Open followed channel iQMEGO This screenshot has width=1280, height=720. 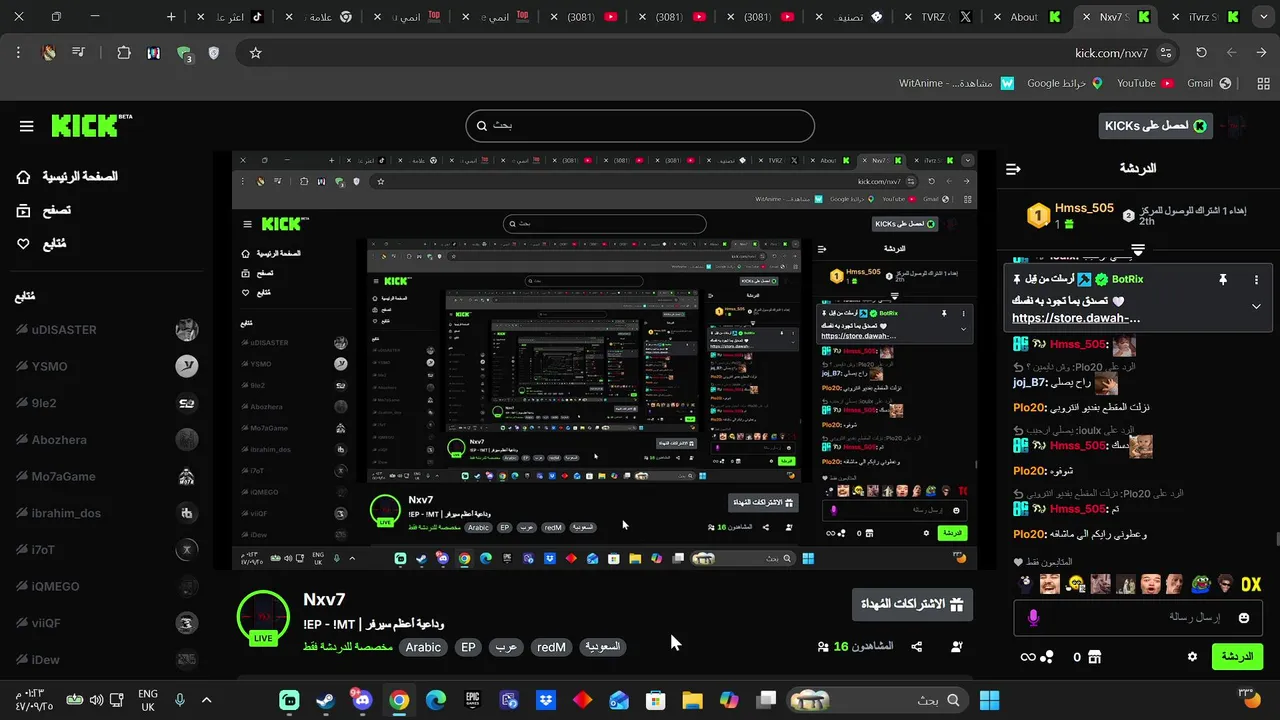tap(105, 587)
